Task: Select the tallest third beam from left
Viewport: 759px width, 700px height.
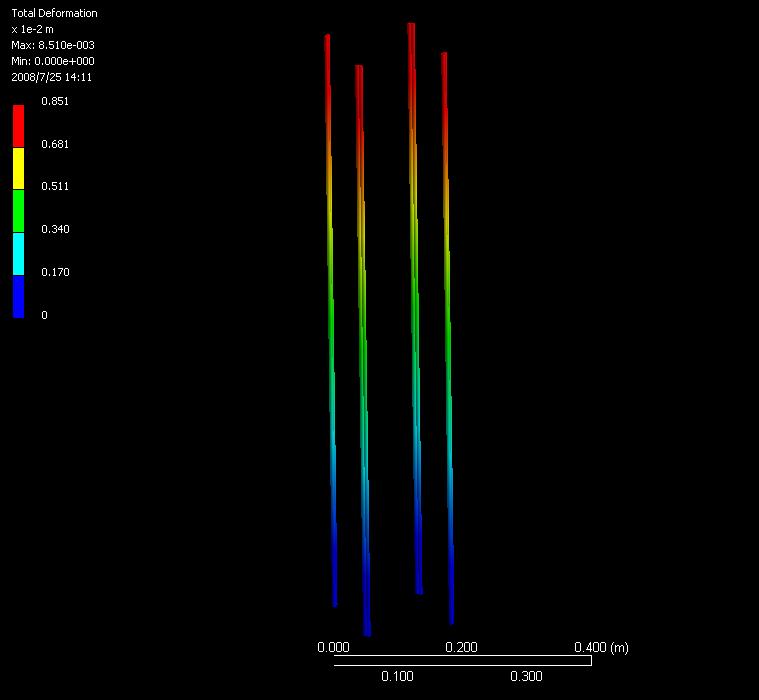Action: tap(415, 308)
